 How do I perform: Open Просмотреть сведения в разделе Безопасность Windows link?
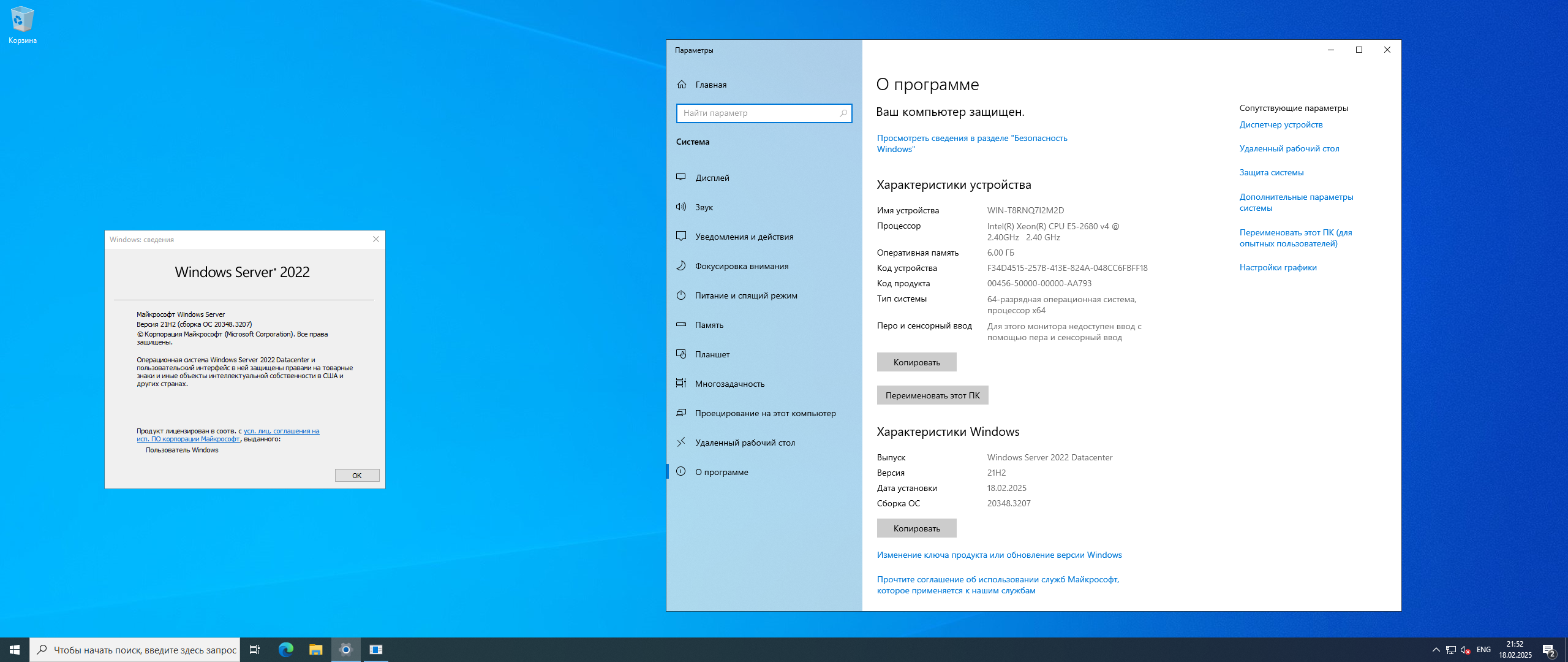coord(972,143)
